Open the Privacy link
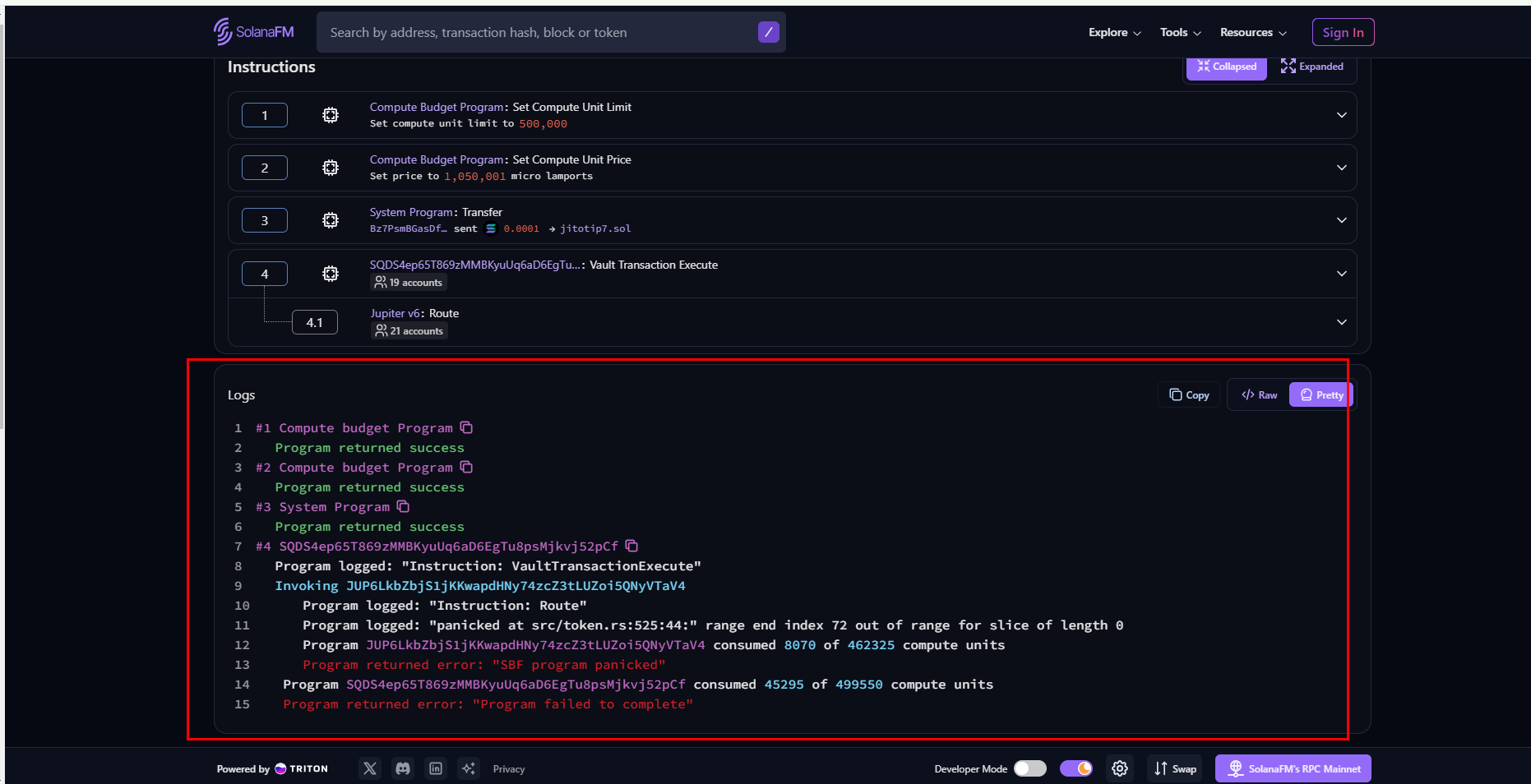 pyautogui.click(x=509, y=769)
